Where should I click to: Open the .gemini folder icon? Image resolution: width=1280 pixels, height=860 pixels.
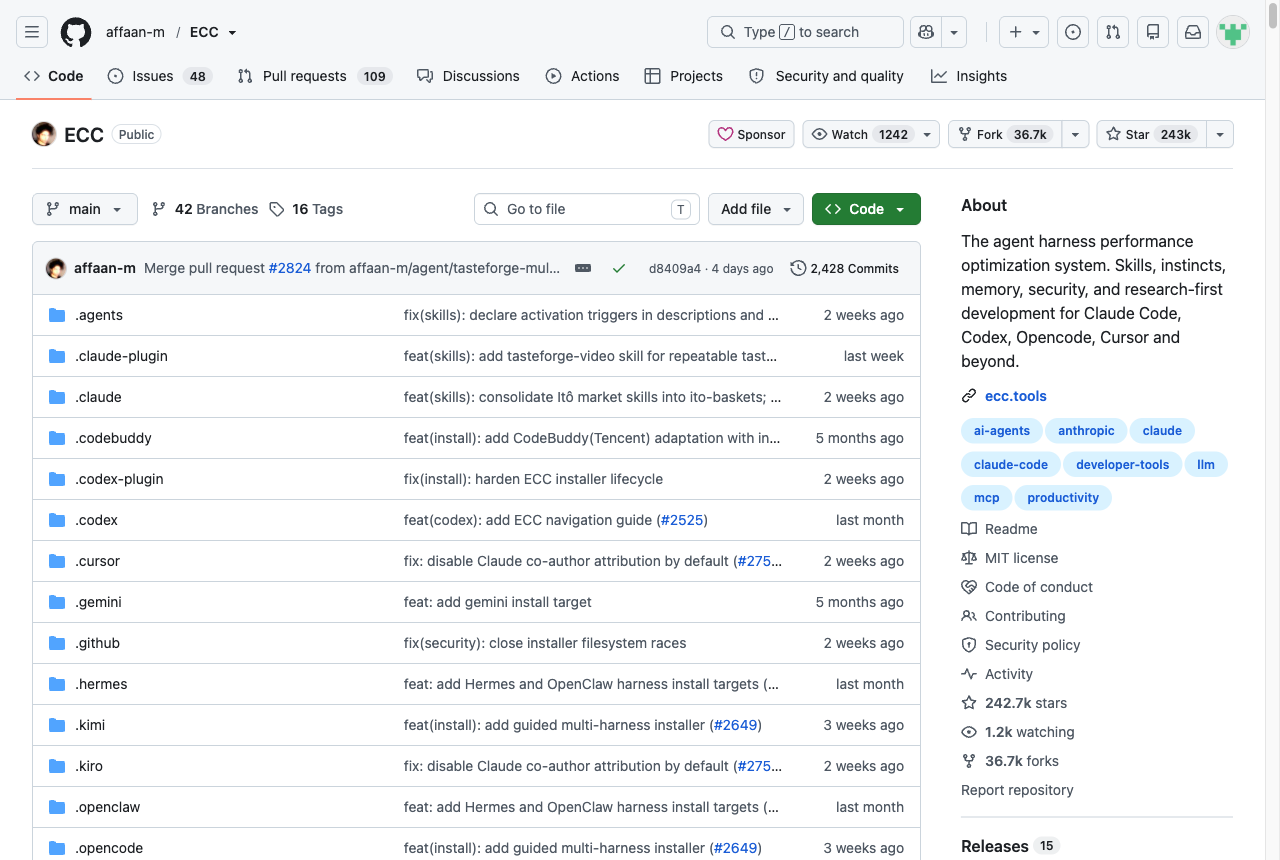coord(57,602)
